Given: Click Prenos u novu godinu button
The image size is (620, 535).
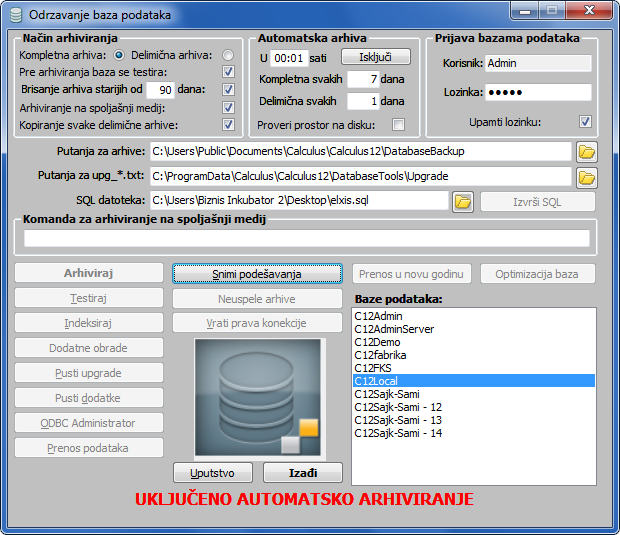Looking at the screenshot, I should (412, 274).
